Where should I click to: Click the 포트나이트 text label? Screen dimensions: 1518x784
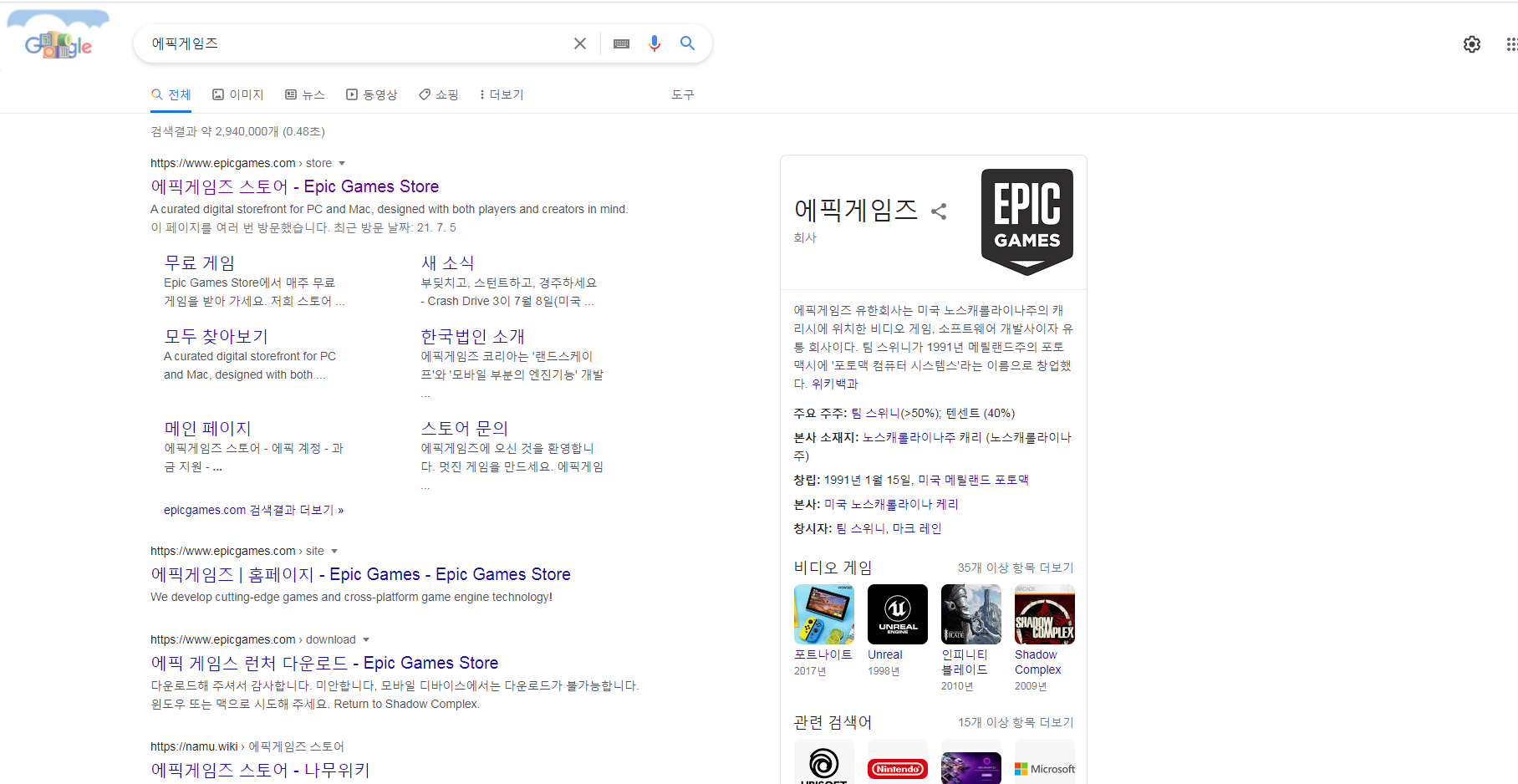(823, 654)
